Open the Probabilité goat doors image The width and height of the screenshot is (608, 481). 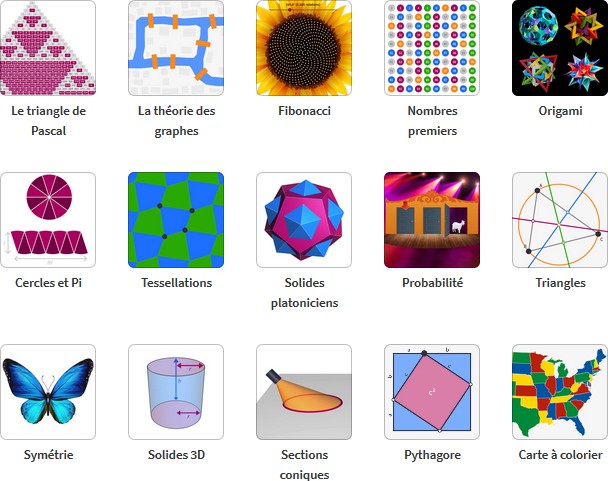tap(432, 220)
